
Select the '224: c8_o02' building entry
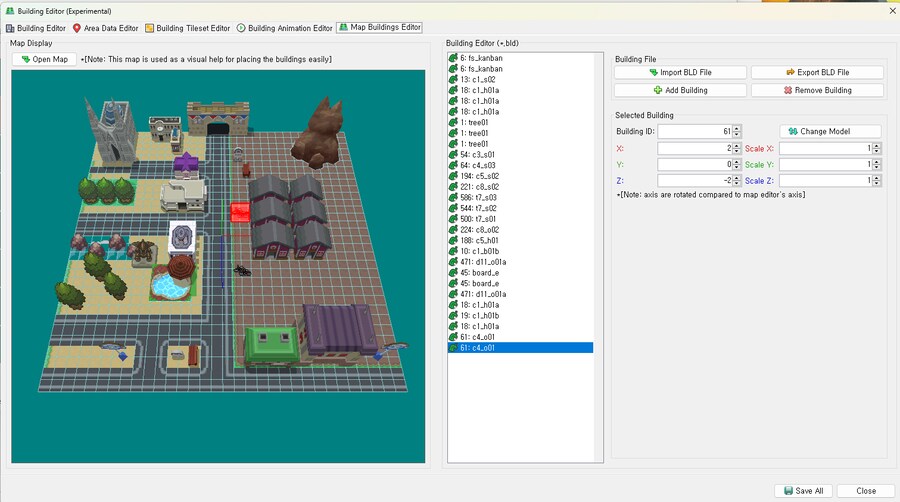tap(520, 229)
